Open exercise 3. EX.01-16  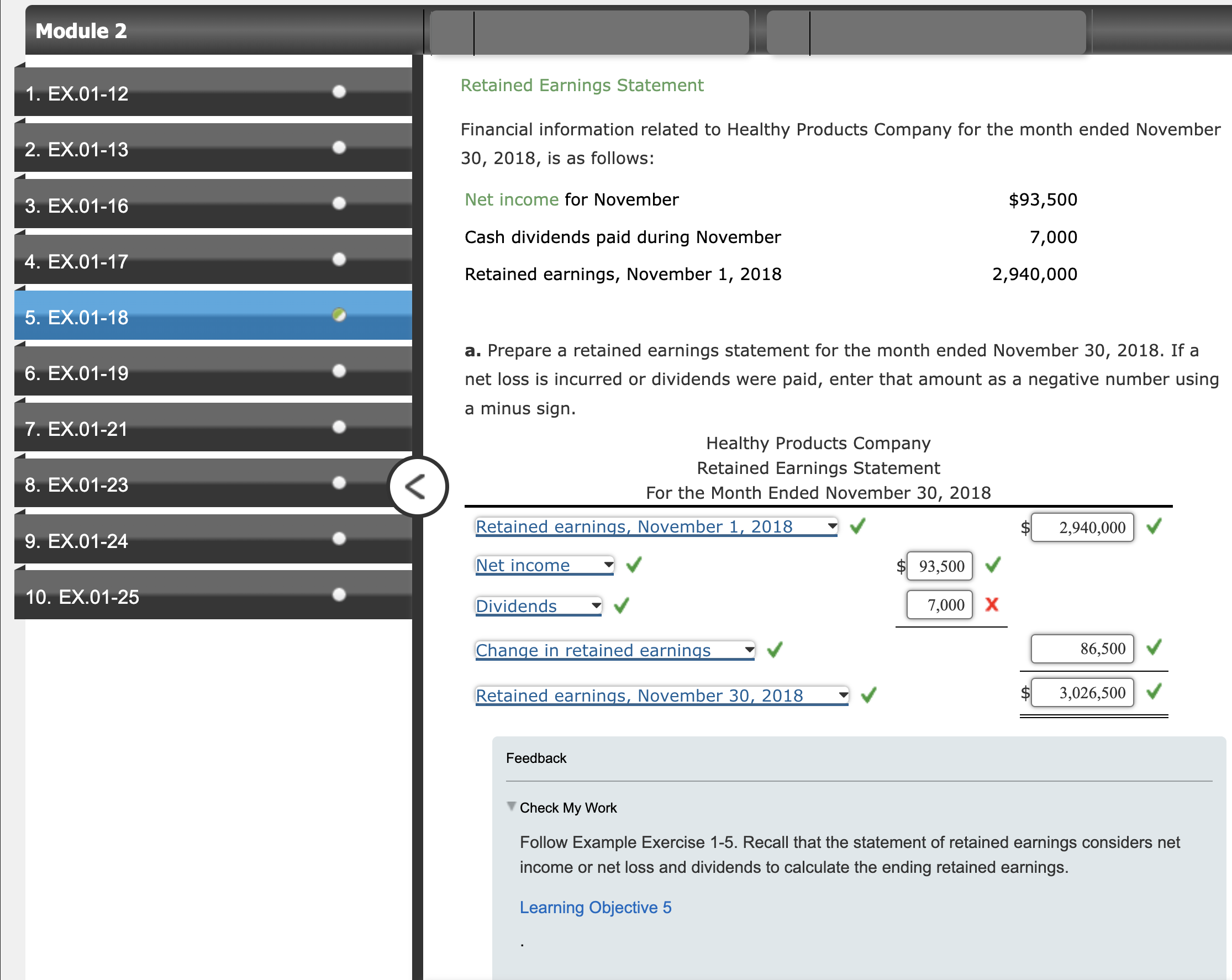coord(213,204)
